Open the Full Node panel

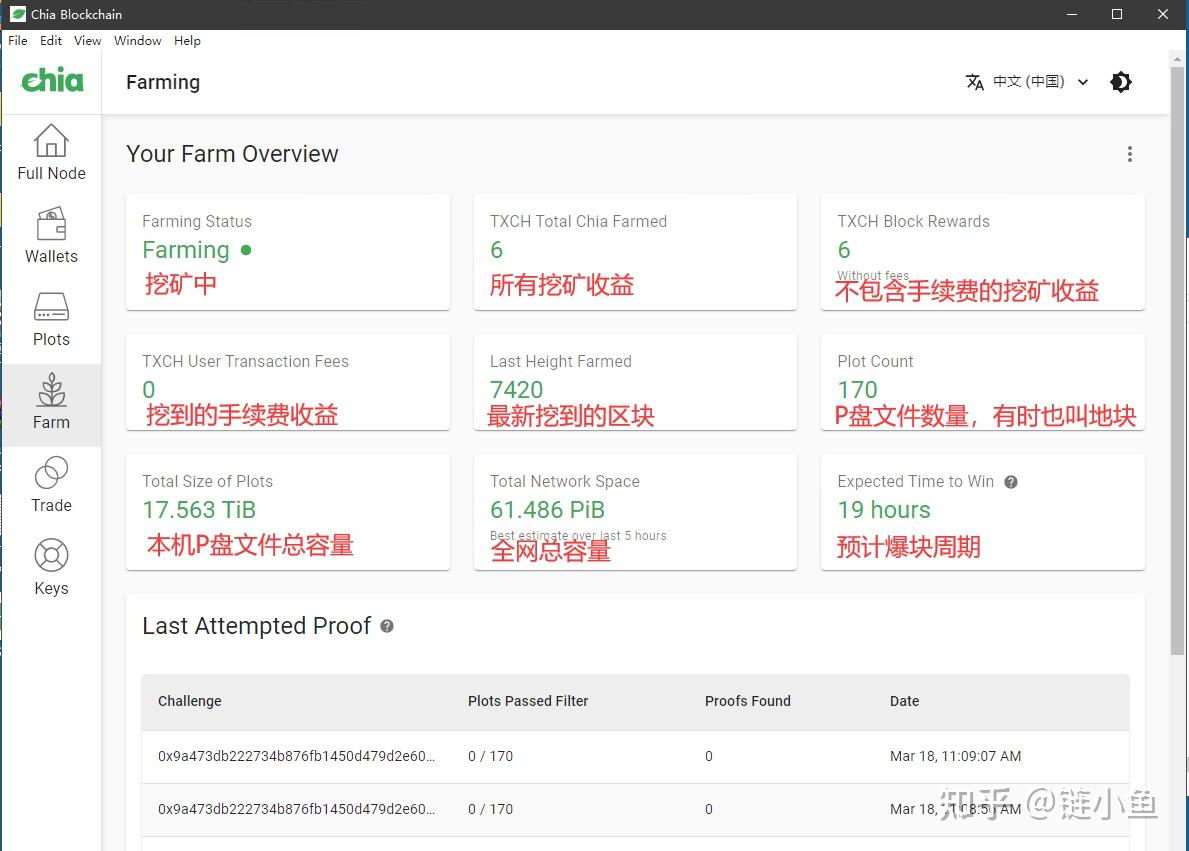[x=51, y=152]
